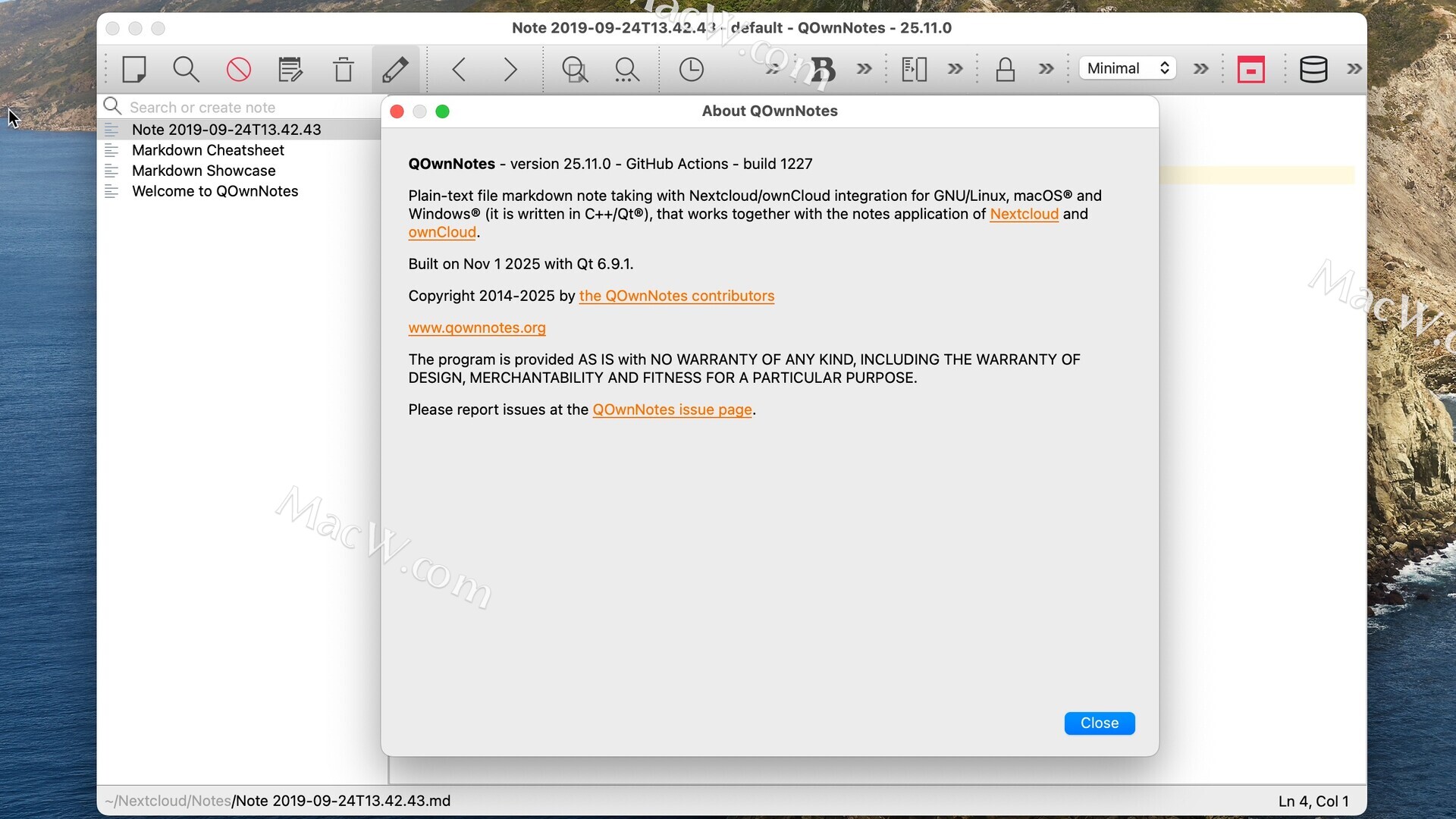Click the red prohibition circle toolbar icon
This screenshot has width=1456, height=819.
point(238,69)
